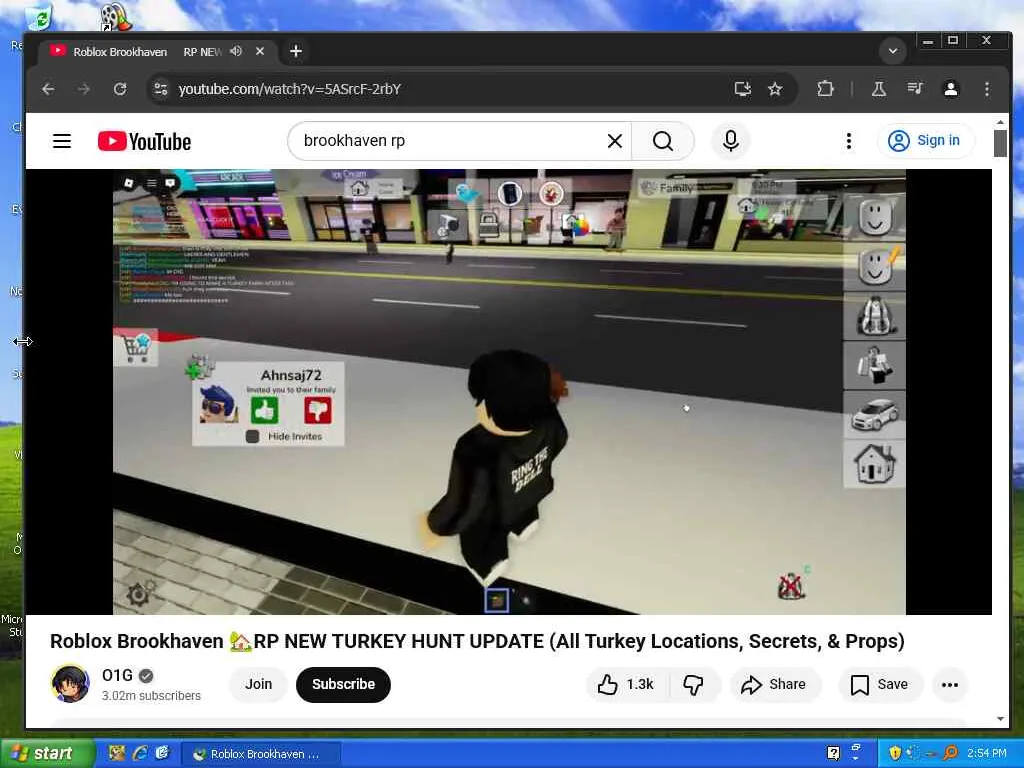Open the media control icon in the Chrome toolbar
Viewport: 1024px width, 768px height.
coord(915,89)
